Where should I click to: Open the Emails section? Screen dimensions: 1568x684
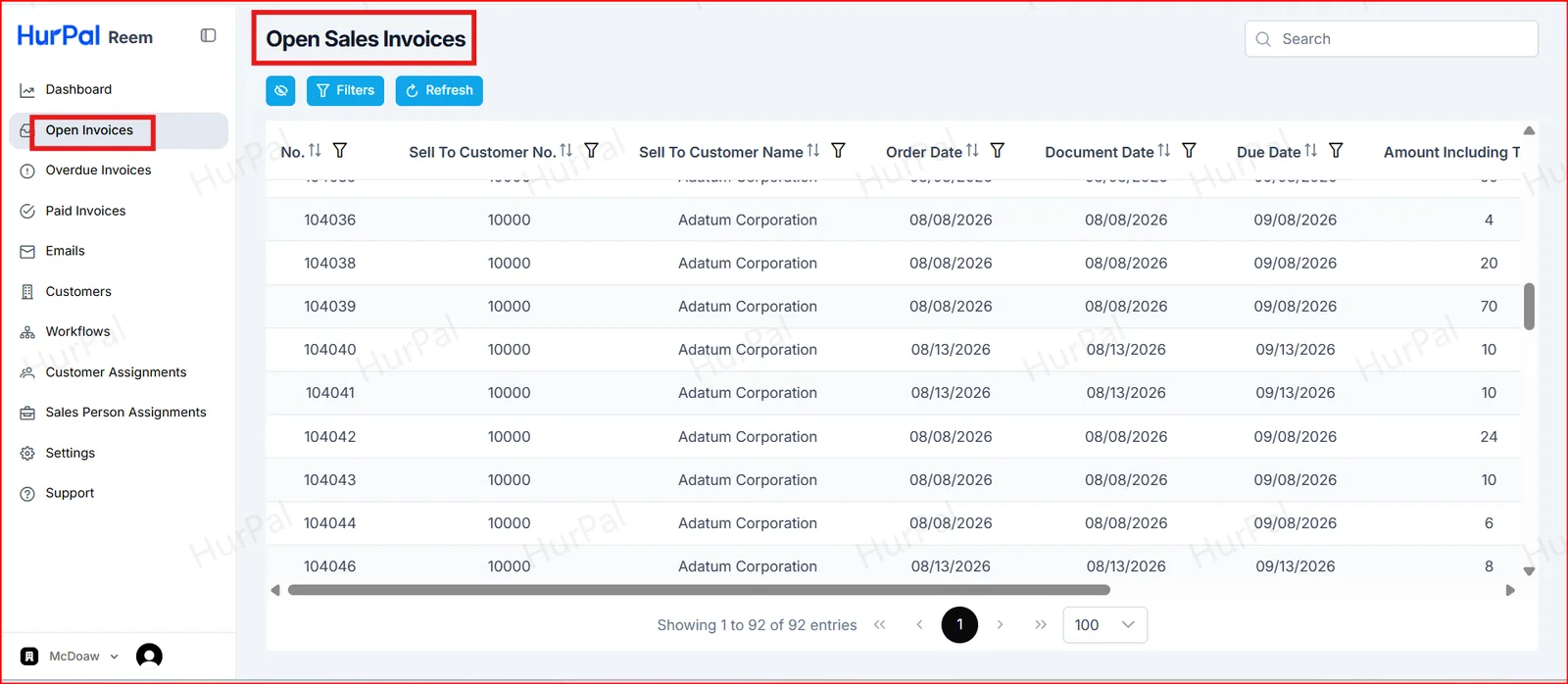click(x=65, y=251)
